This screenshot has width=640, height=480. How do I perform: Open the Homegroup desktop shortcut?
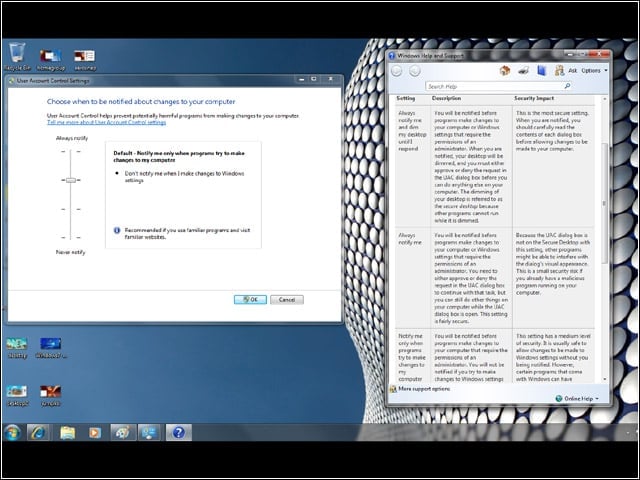pos(51,59)
